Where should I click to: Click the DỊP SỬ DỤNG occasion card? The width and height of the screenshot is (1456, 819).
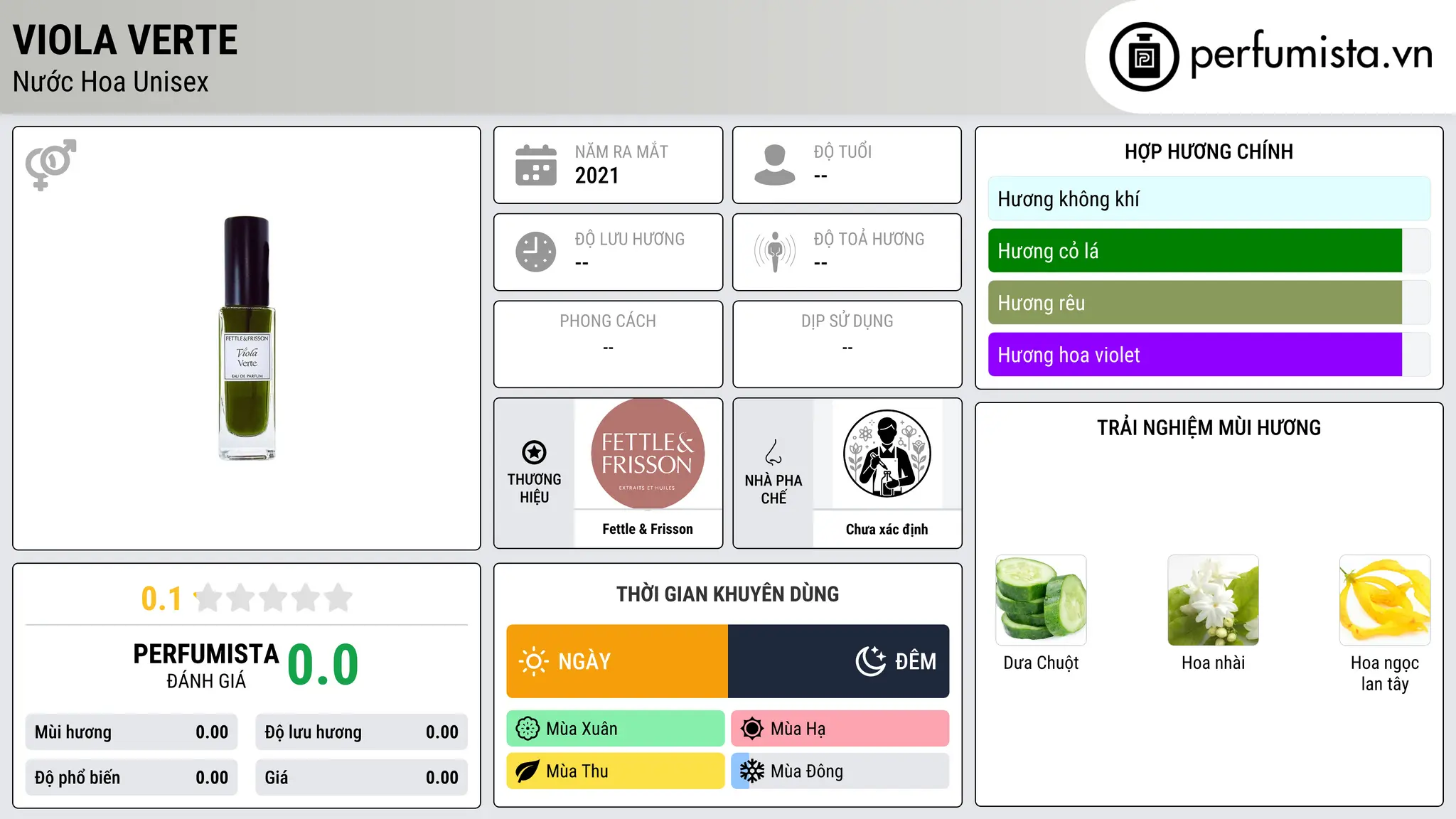847,344
